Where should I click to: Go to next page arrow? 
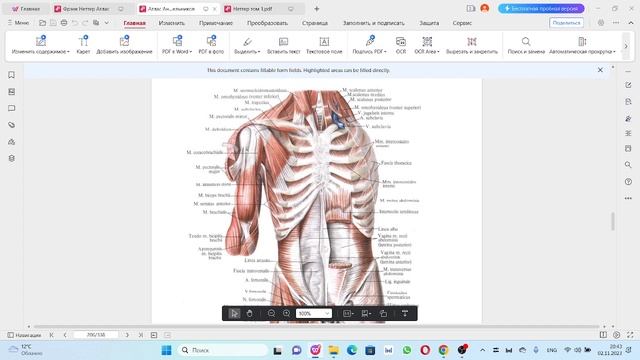point(127,335)
